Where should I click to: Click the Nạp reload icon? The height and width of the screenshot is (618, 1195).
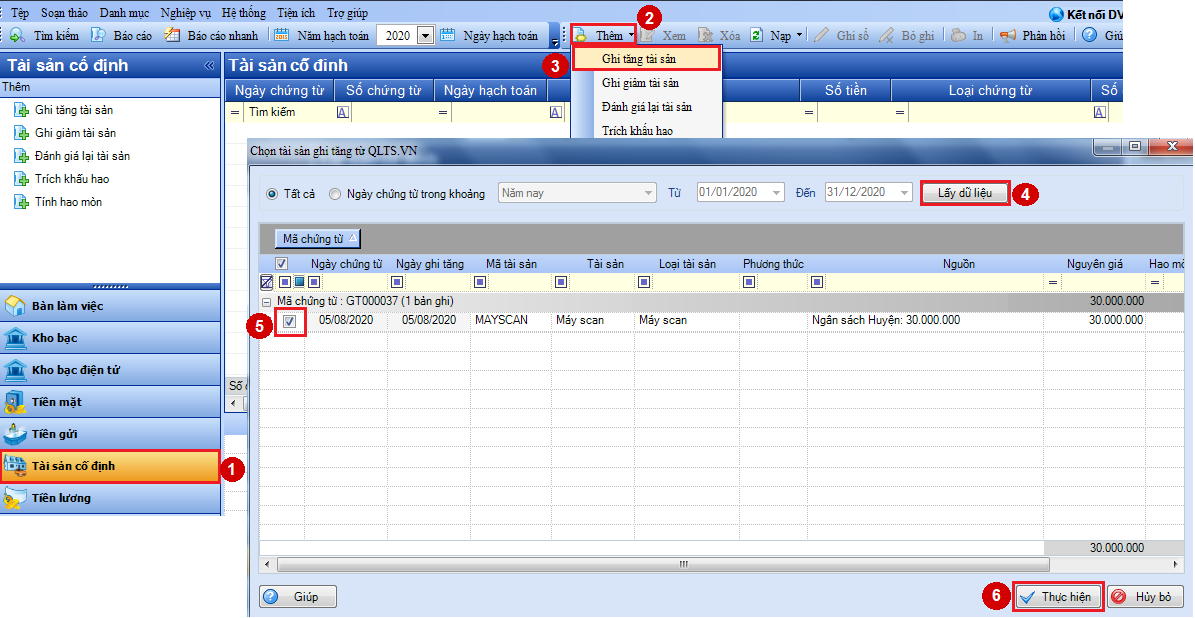756,35
